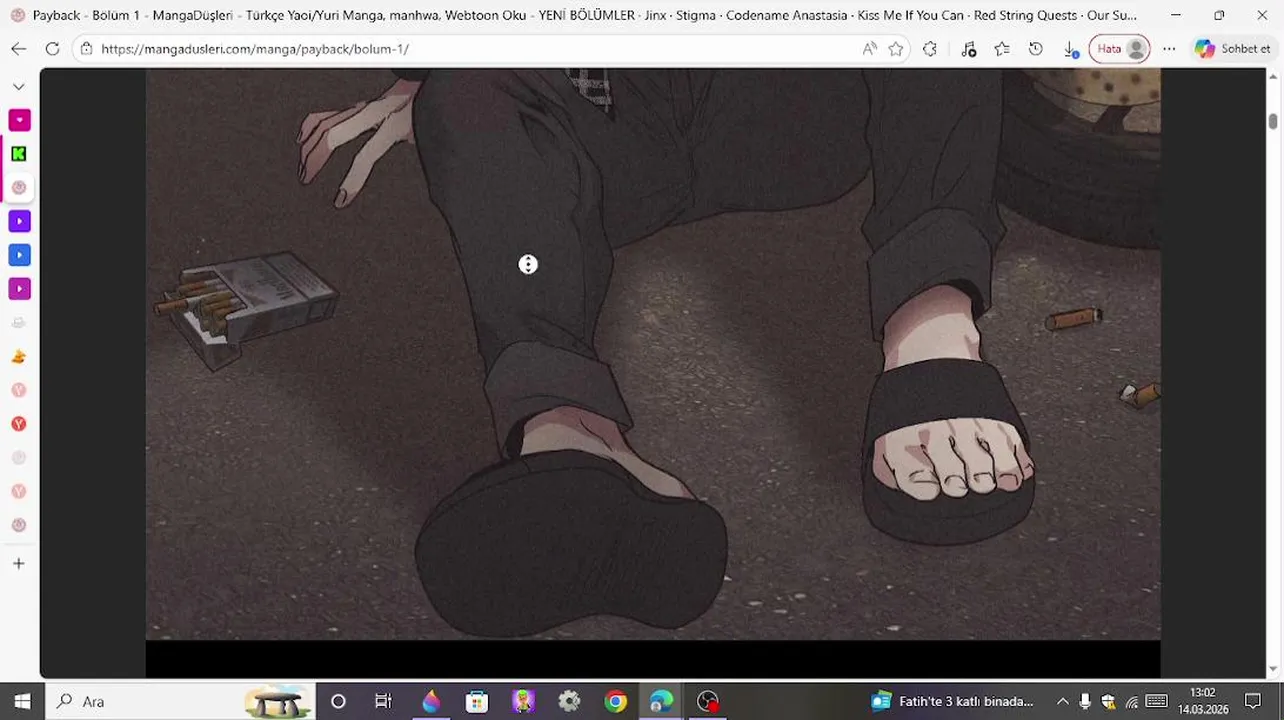1284x720 pixels.
Task: Open Edge settings and more menu
Action: [1169, 49]
